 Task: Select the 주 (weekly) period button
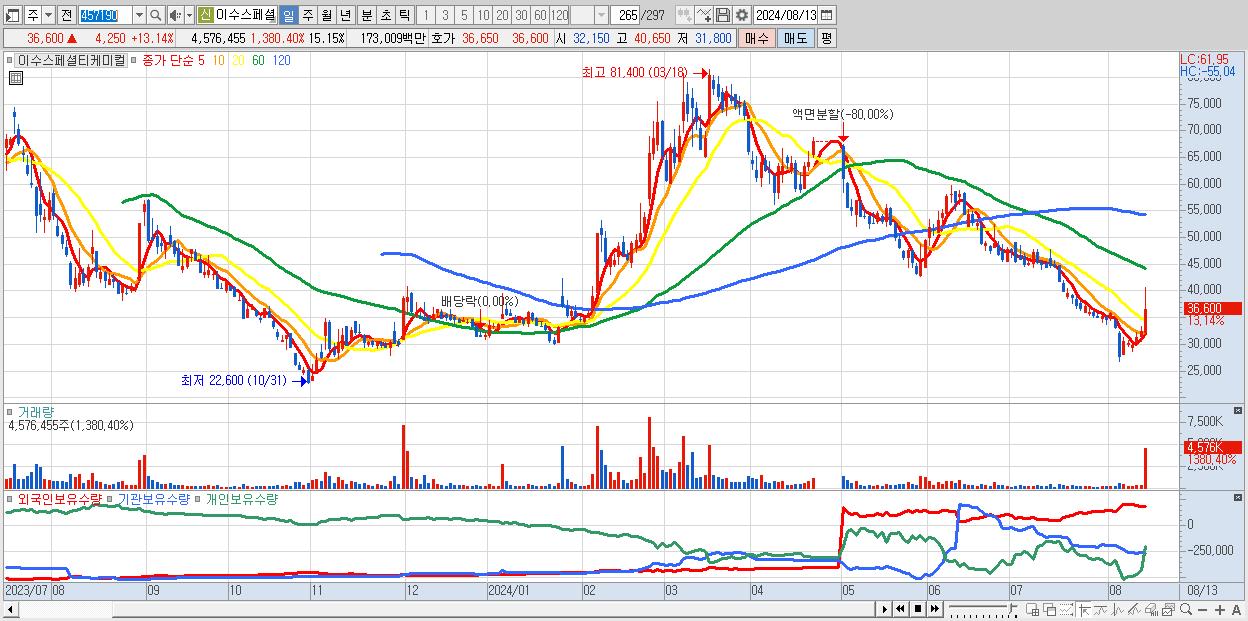[307, 15]
